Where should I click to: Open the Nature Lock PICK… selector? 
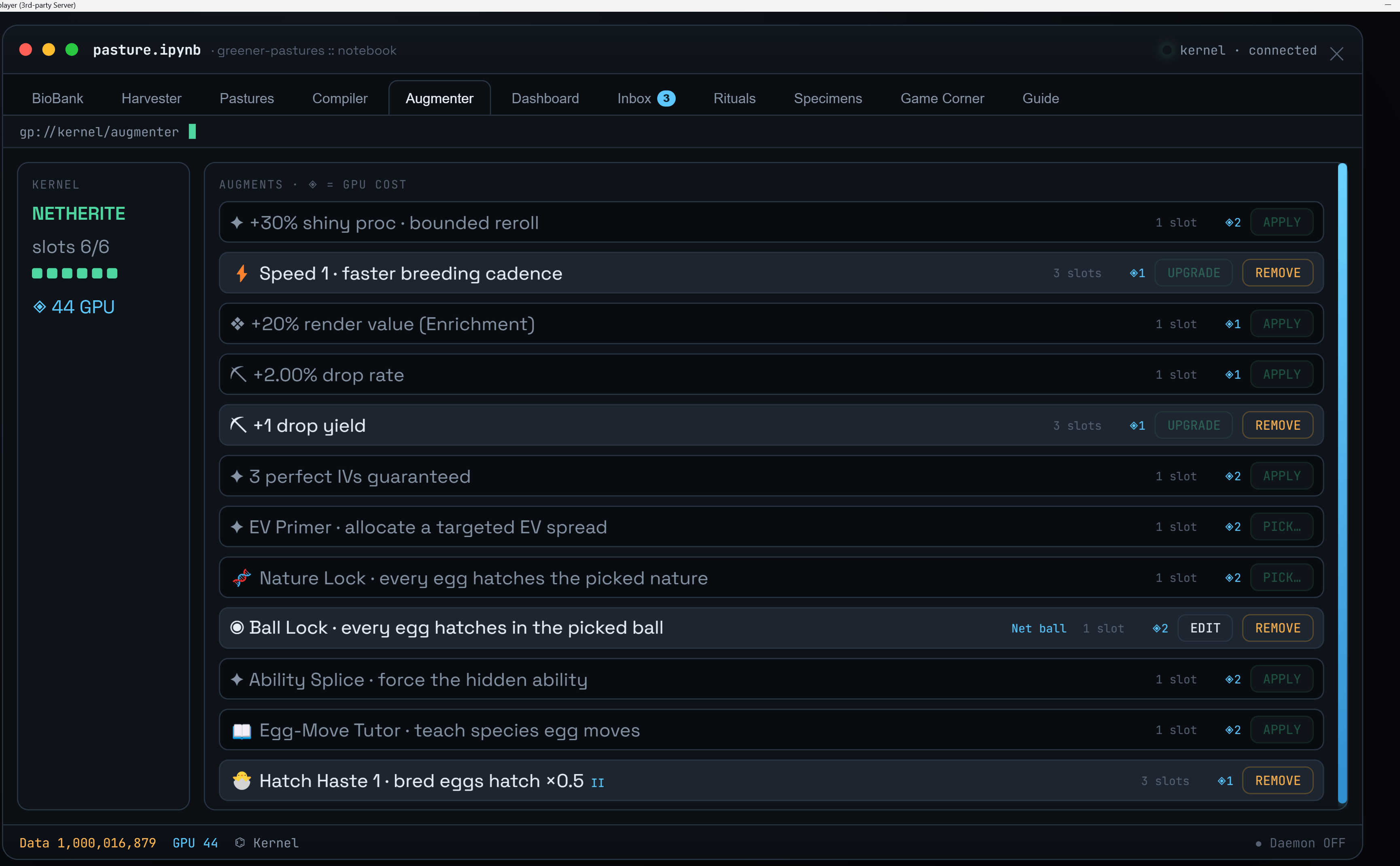[1281, 578]
